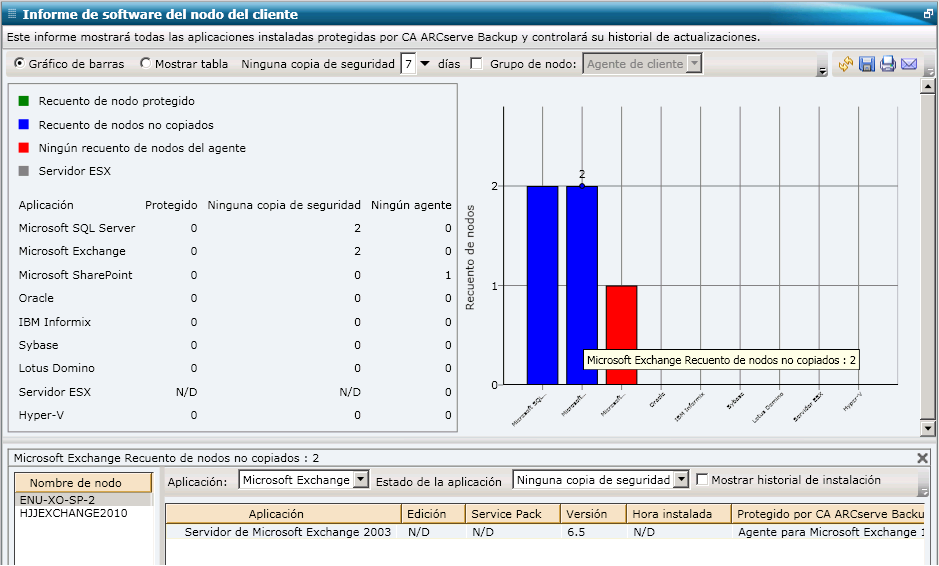This screenshot has height=566, width=939.
Task: Sort by Aplicación column header
Action: tap(283, 514)
